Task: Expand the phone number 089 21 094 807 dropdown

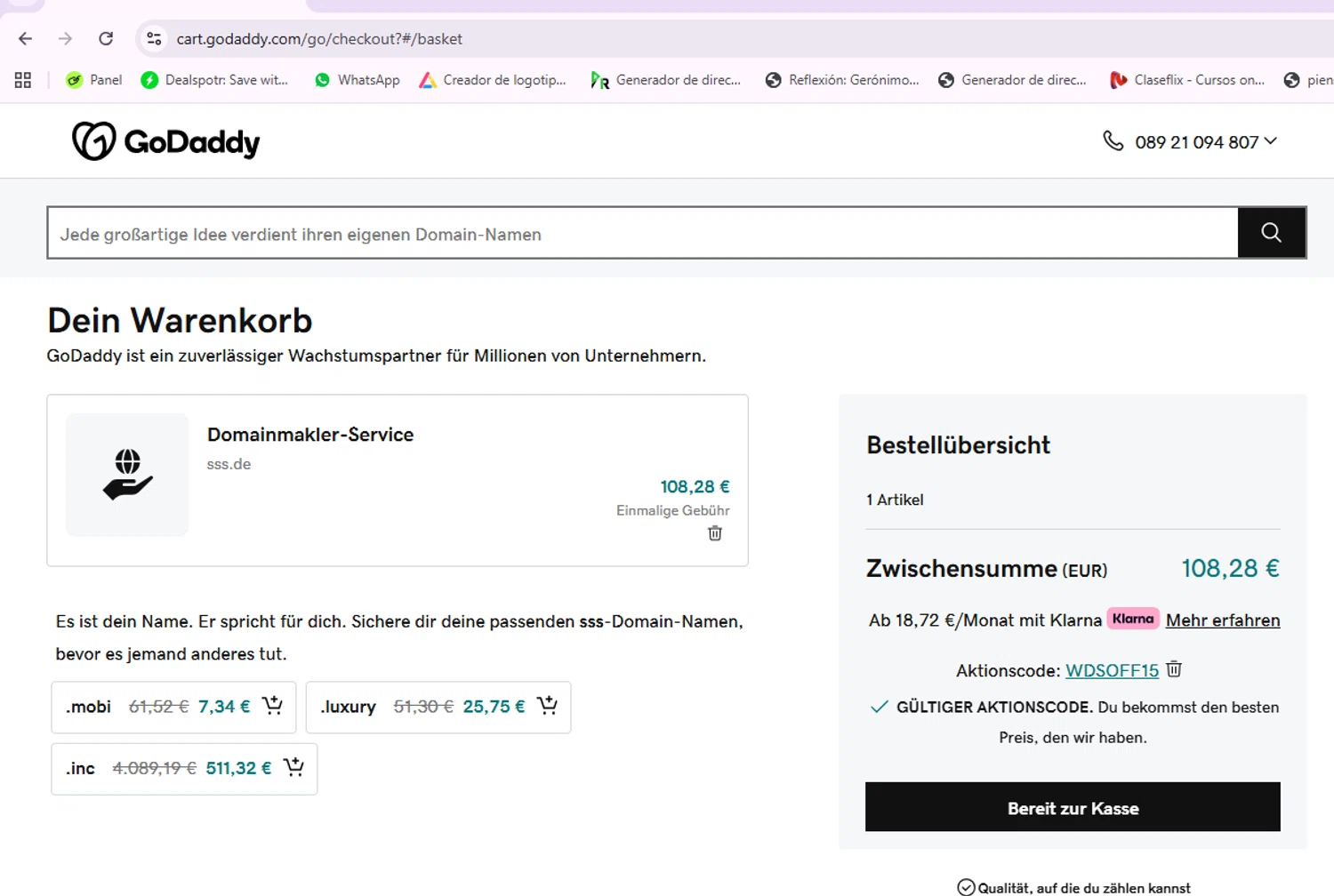Action: click(1270, 141)
